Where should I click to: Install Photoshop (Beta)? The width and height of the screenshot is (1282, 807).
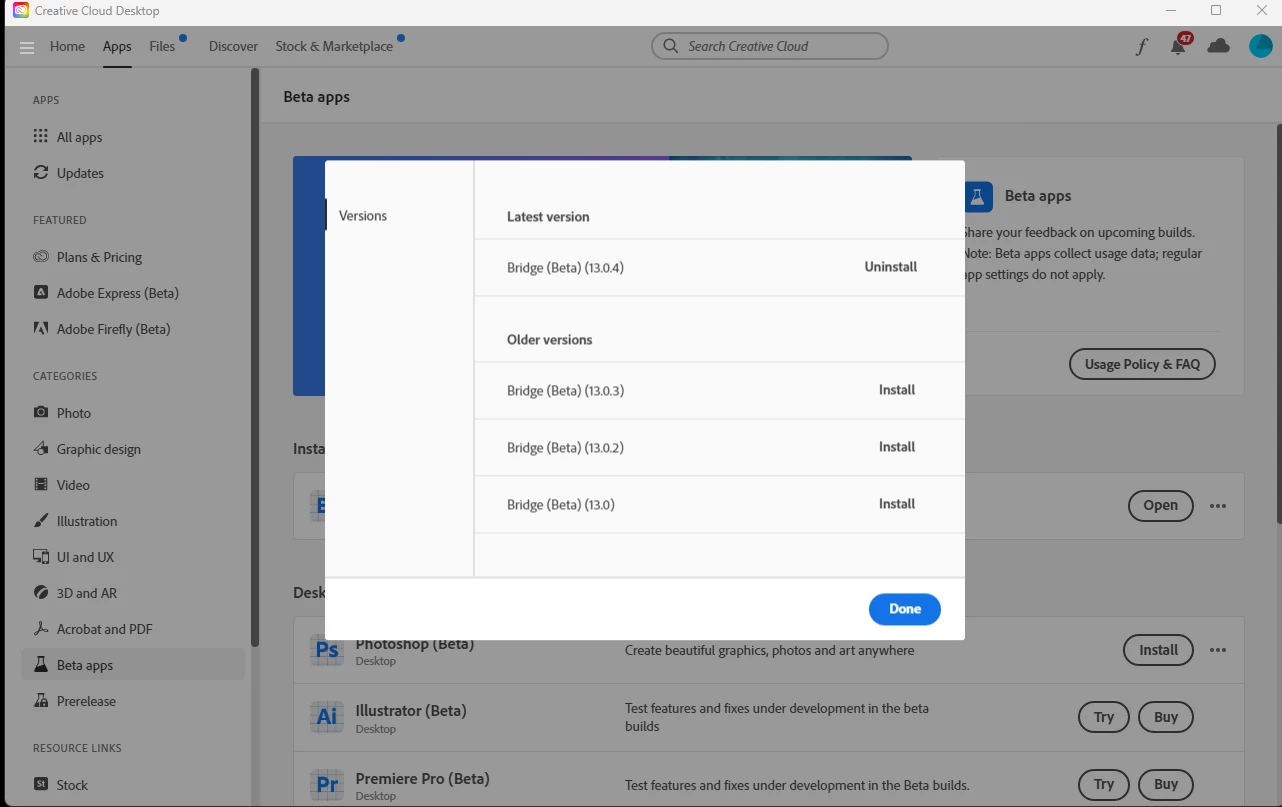click(1158, 650)
